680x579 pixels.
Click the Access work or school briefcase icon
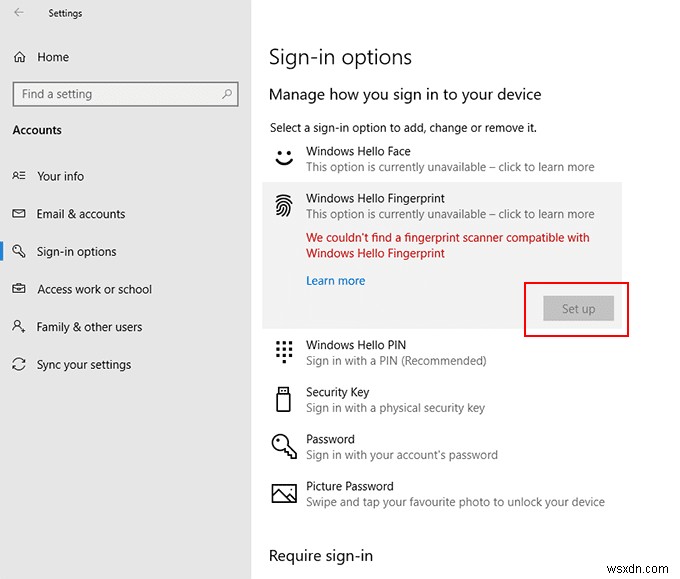19,288
